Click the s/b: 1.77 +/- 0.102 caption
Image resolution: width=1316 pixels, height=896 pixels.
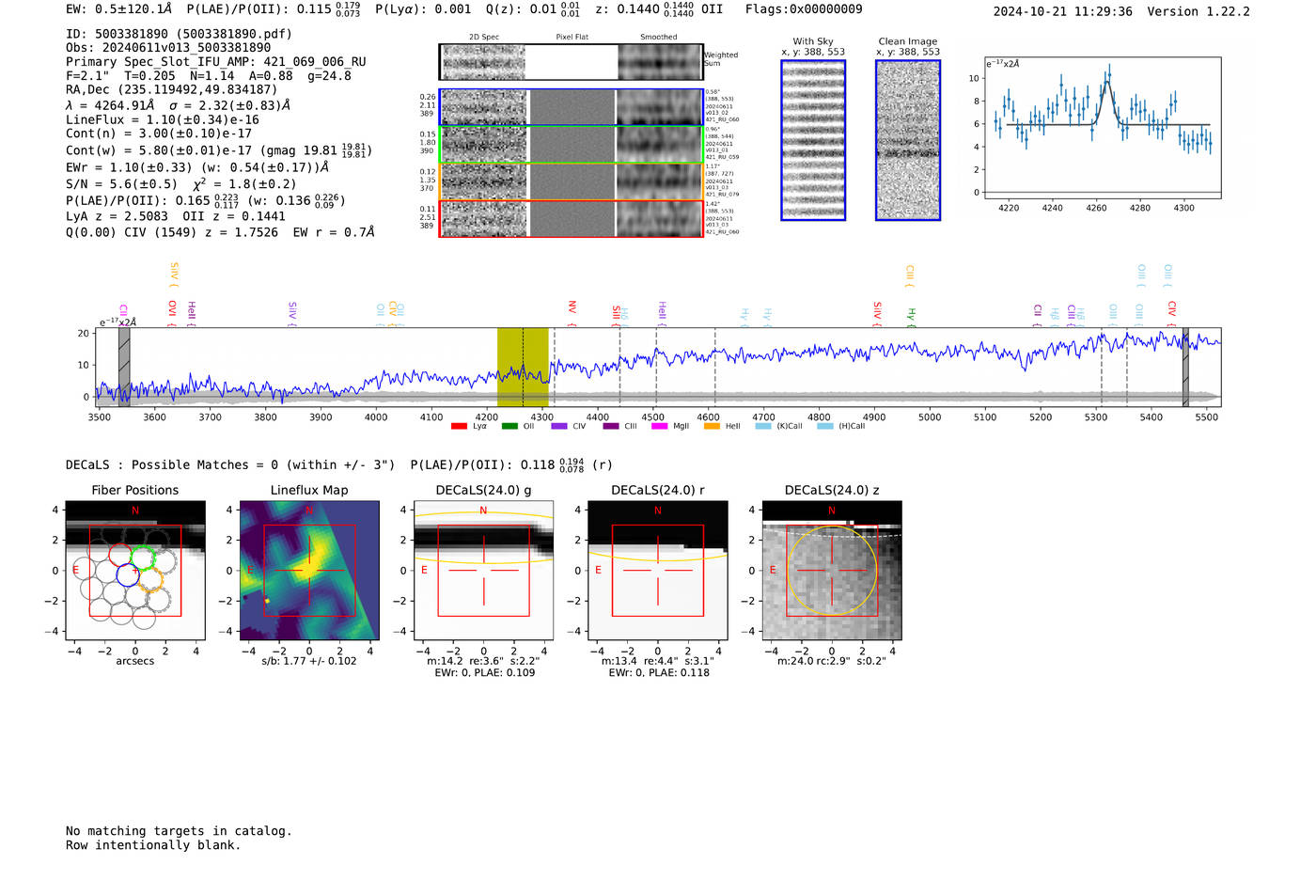(309, 661)
